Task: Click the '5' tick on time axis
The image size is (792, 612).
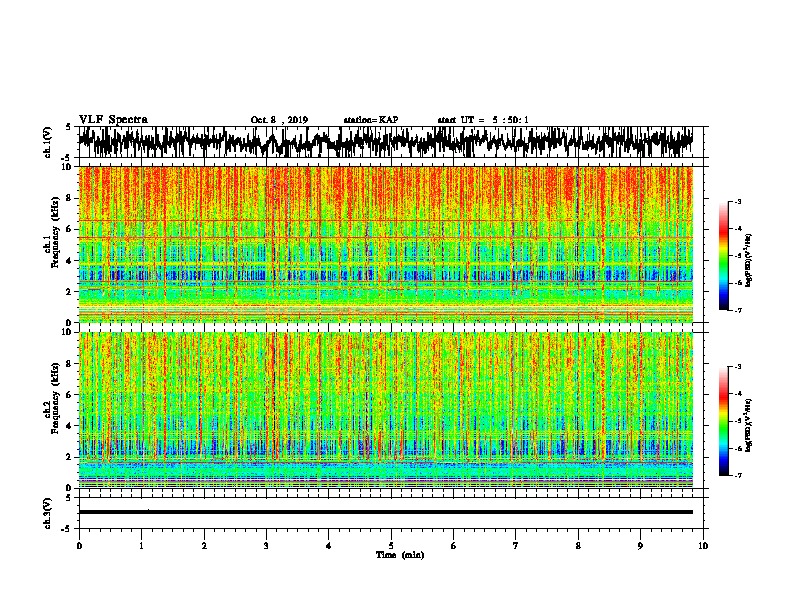Action: pyautogui.click(x=391, y=546)
